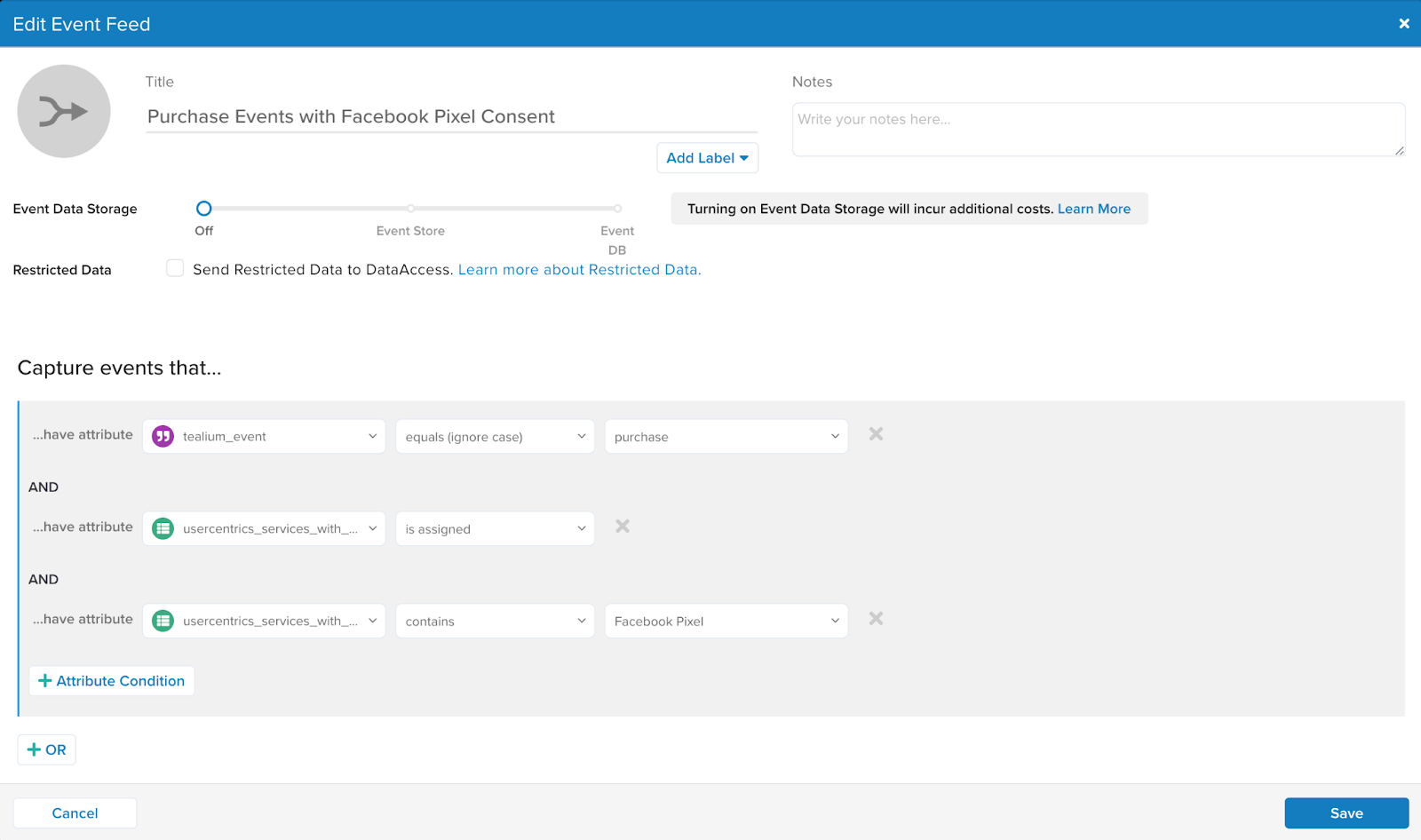The image size is (1421, 840).
Task: Open the Add Label dropdown
Action: click(707, 158)
